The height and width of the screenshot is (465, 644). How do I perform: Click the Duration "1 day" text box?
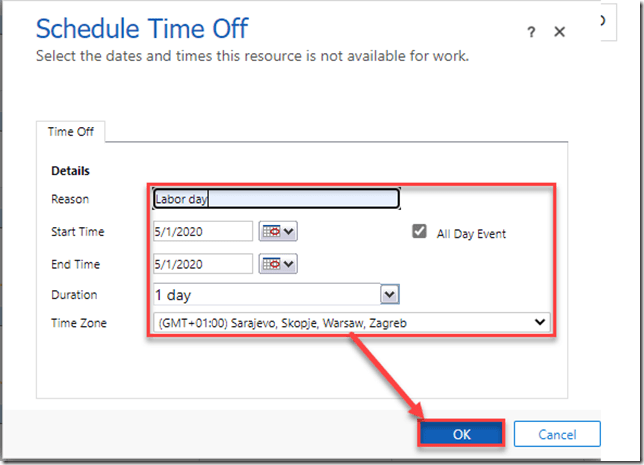pos(265,294)
